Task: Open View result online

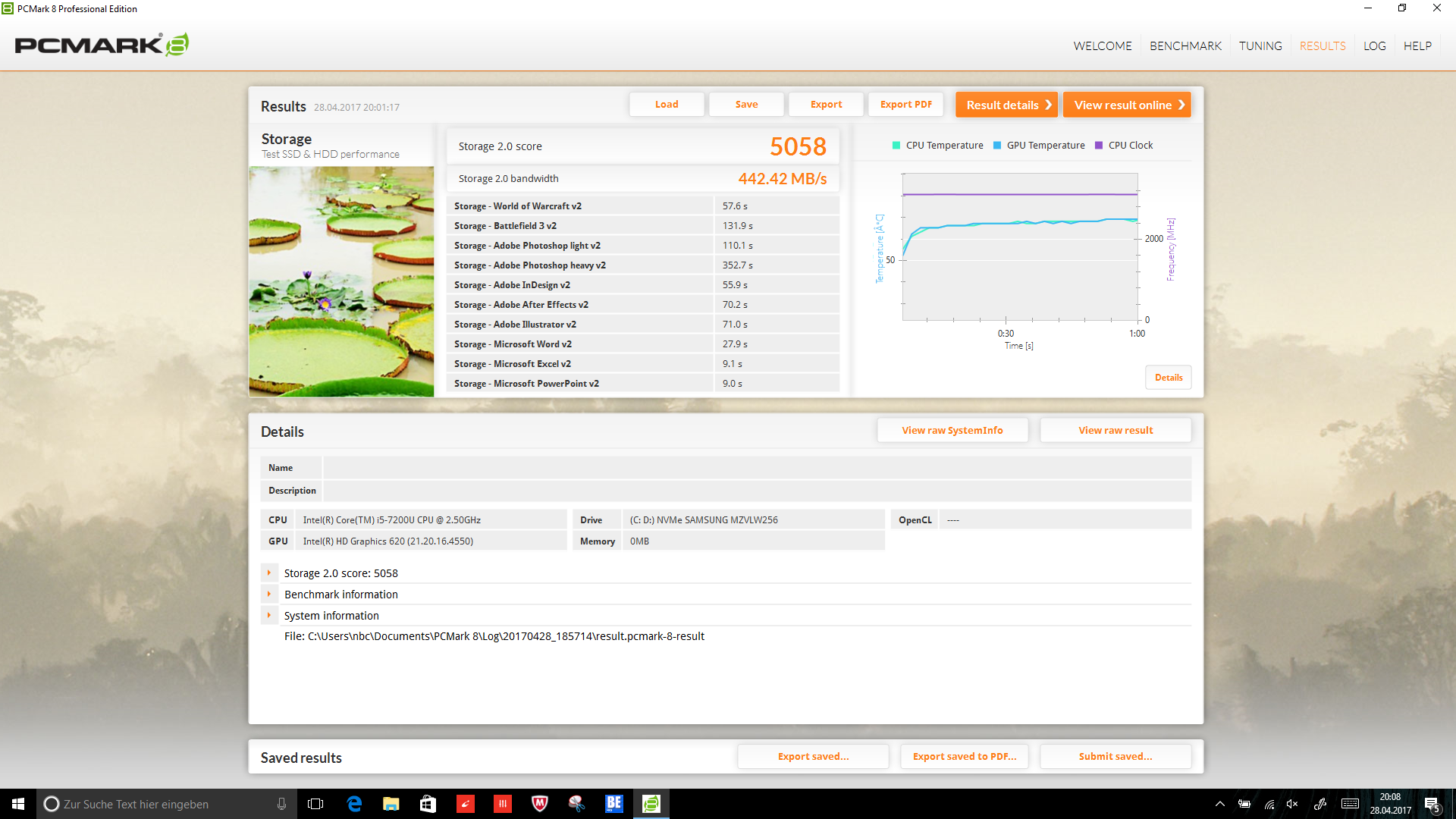Action: coord(1127,105)
